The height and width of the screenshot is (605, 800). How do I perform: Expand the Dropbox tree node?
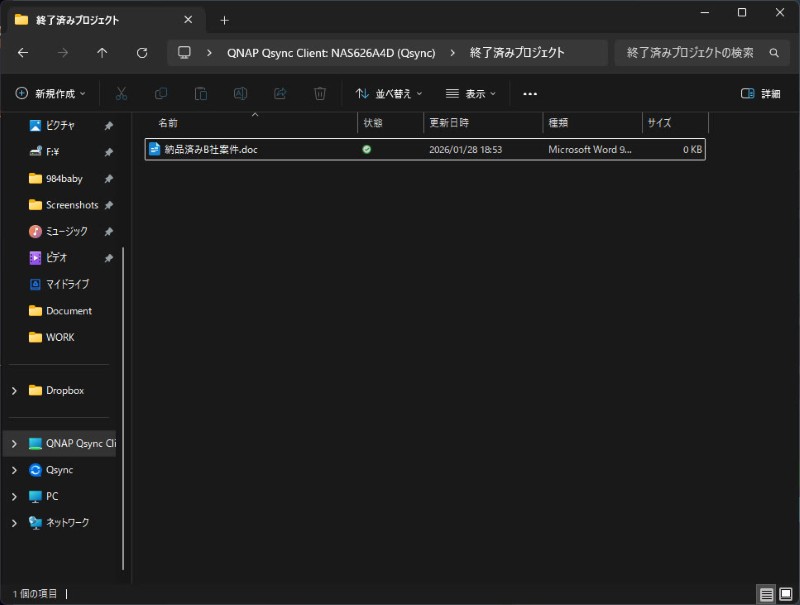pyautogui.click(x=14, y=391)
